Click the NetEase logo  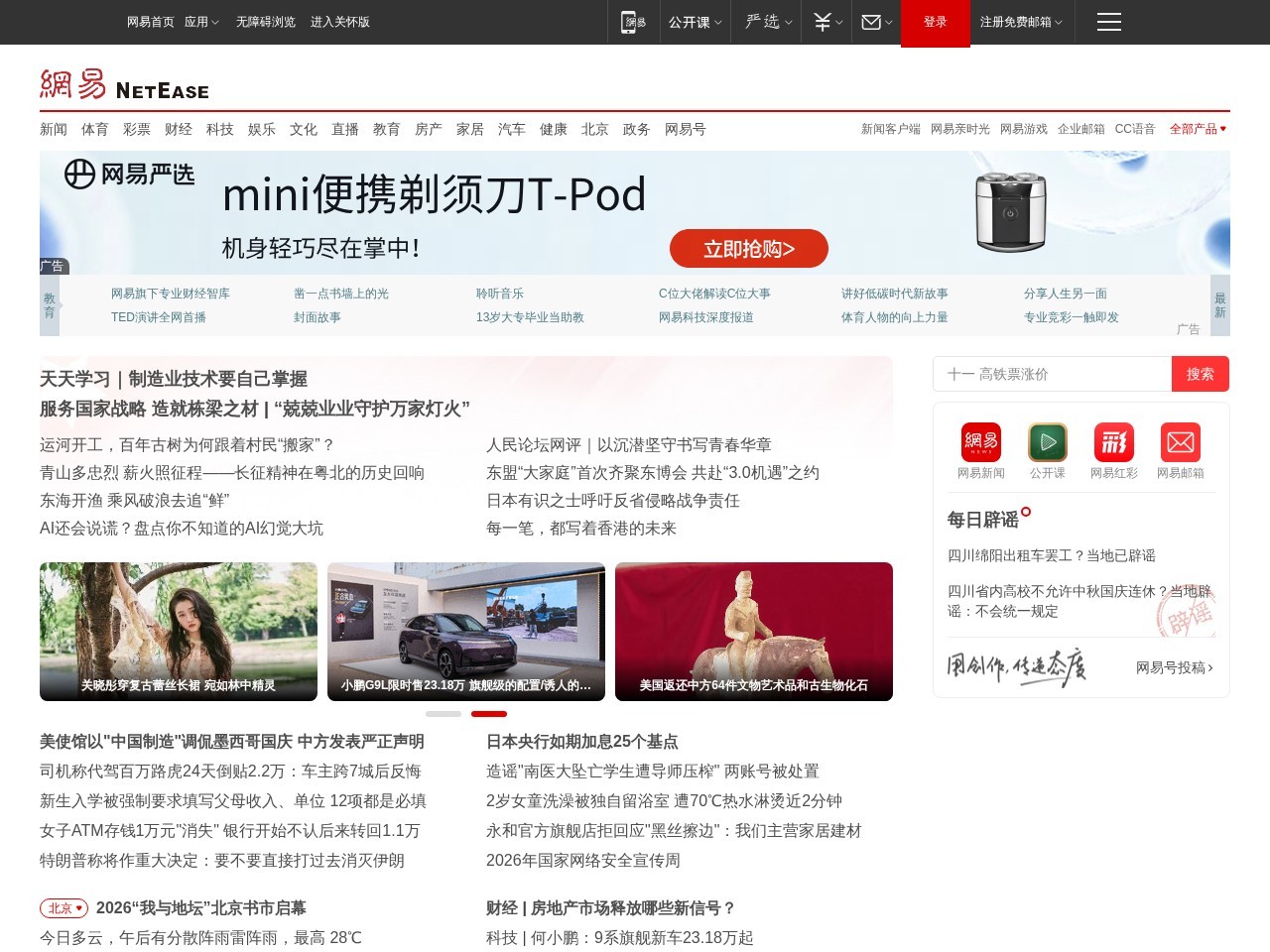click(124, 84)
